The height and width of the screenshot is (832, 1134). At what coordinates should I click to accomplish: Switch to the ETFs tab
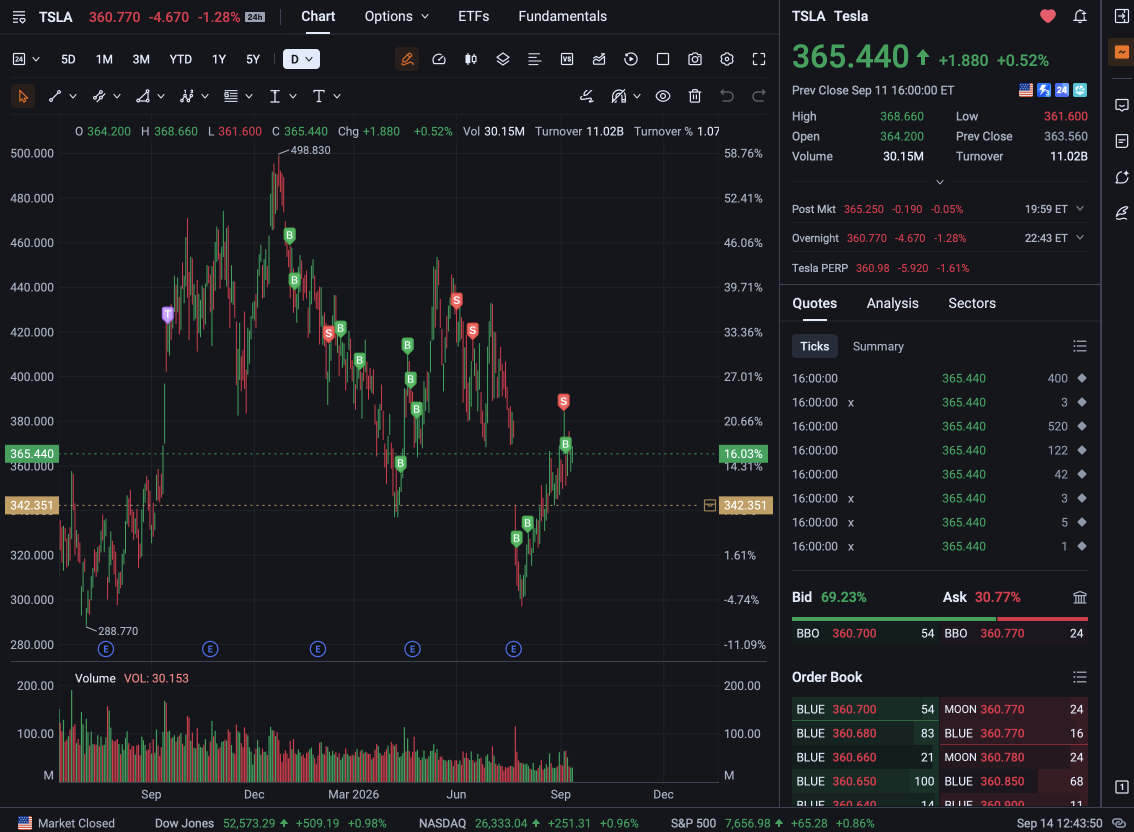(x=474, y=16)
